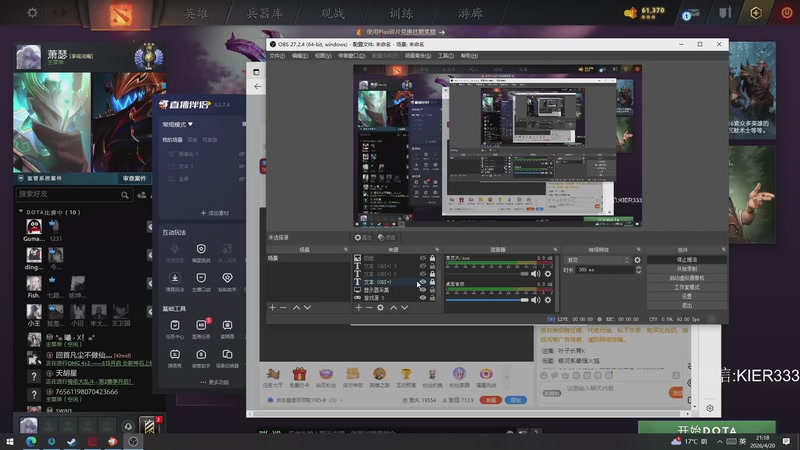Switch to Dota 英雄 tab
The width and height of the screenshot is (800, 450).
click(x=196, y=14)
